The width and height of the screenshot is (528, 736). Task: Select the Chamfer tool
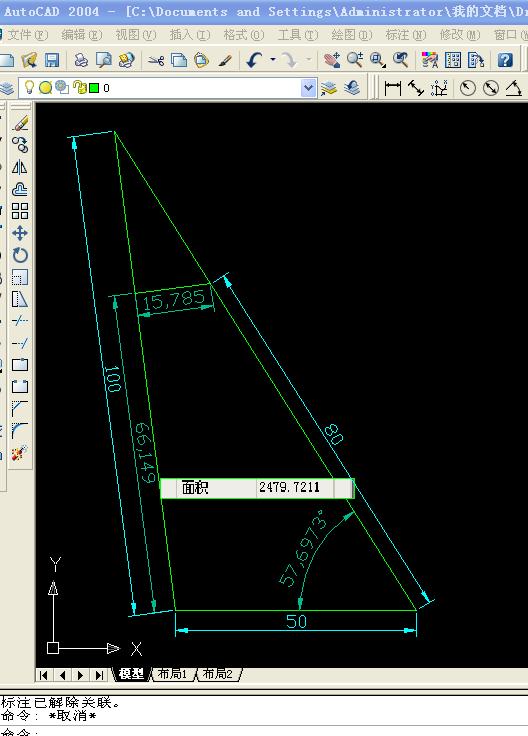[x=20, y=409]
